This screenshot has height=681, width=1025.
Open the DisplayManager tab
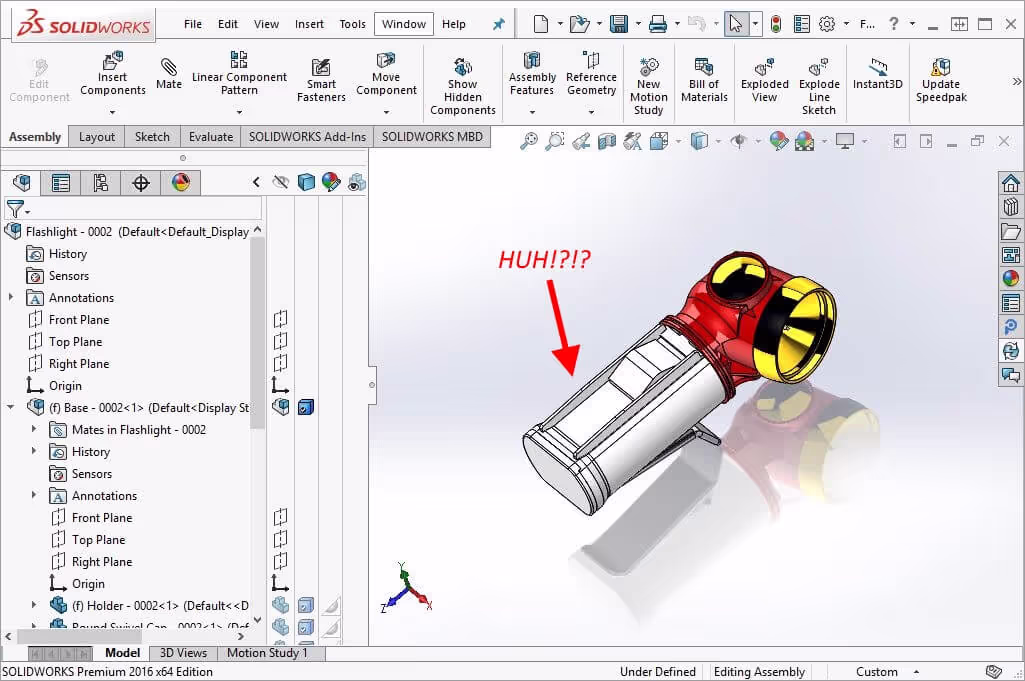click(x=180, y=182)
